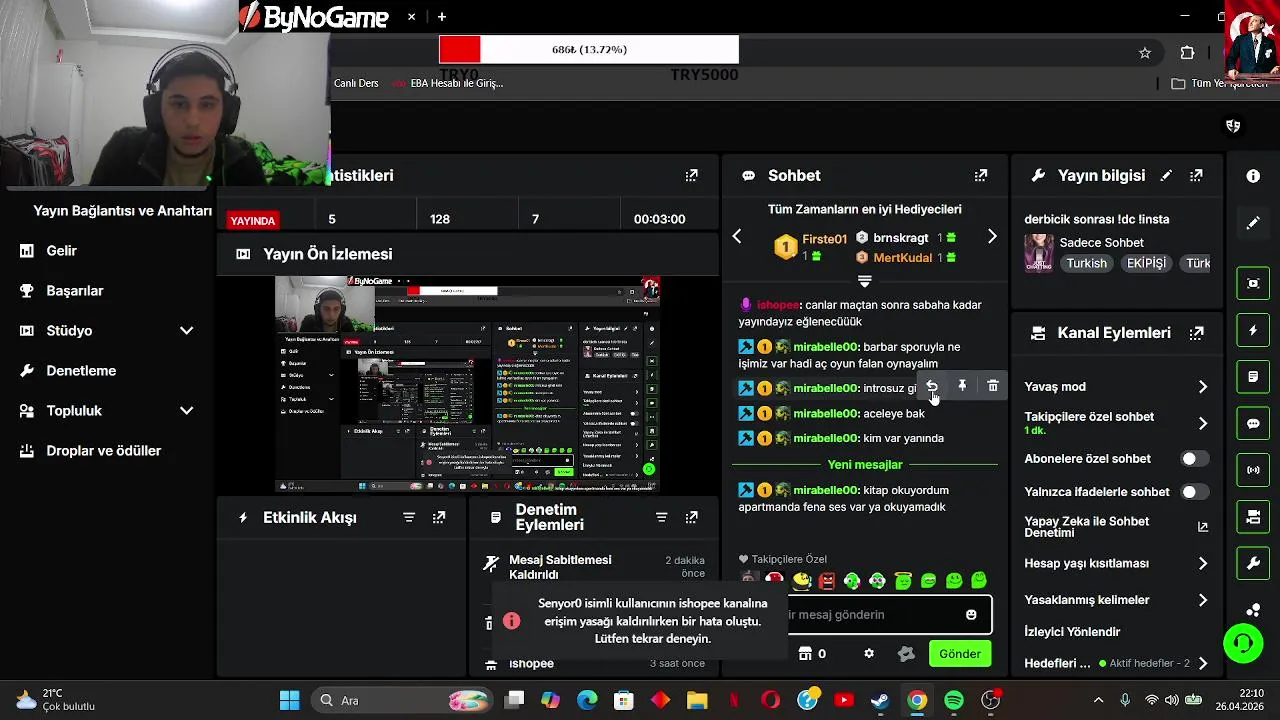Pop out the Sohbet chat panel
This screenshot has width=1280, height=720.
click(981, 175)
